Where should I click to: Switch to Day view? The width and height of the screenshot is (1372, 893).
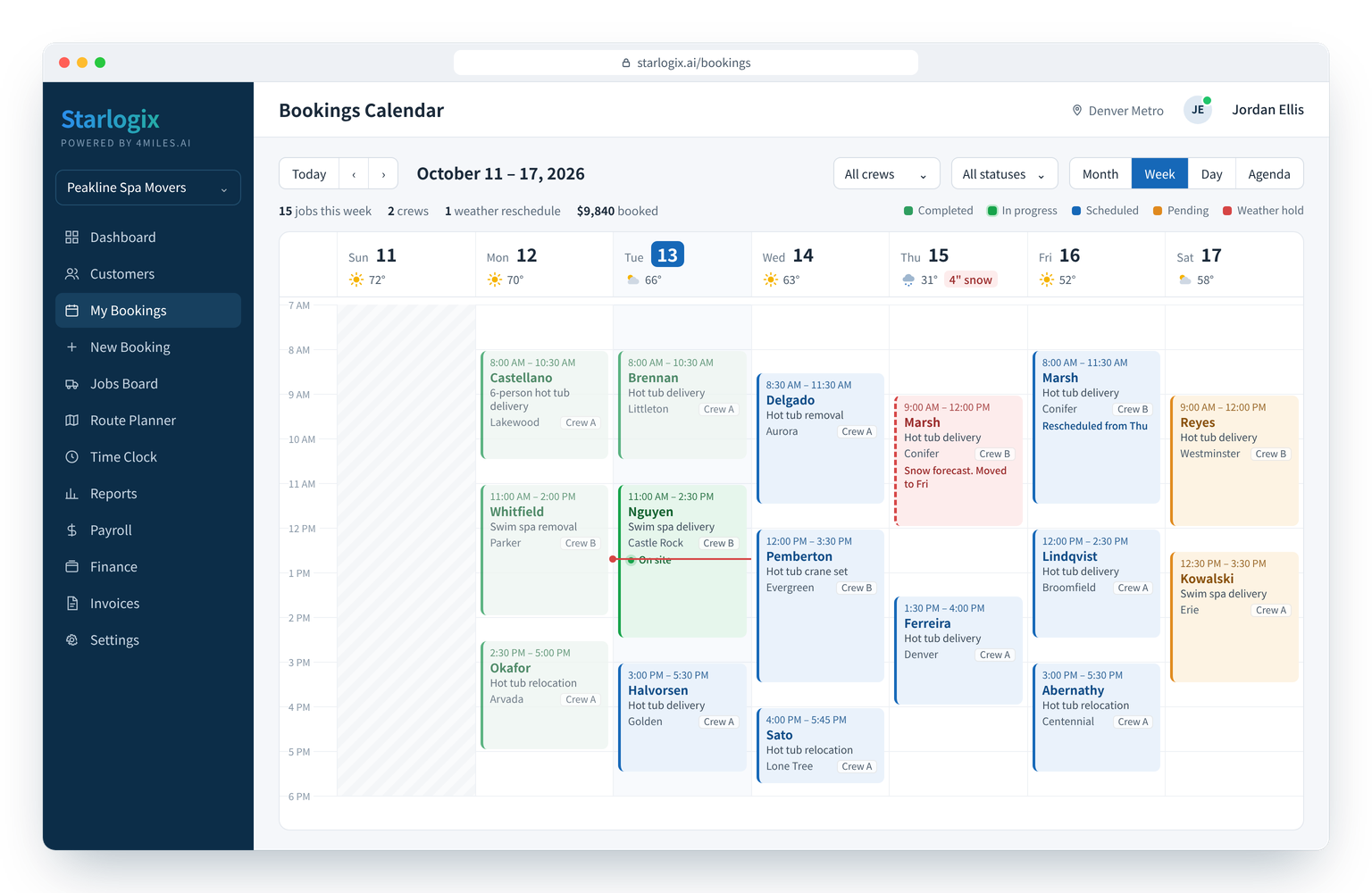pyautogui.click(x=1211, y=174)
